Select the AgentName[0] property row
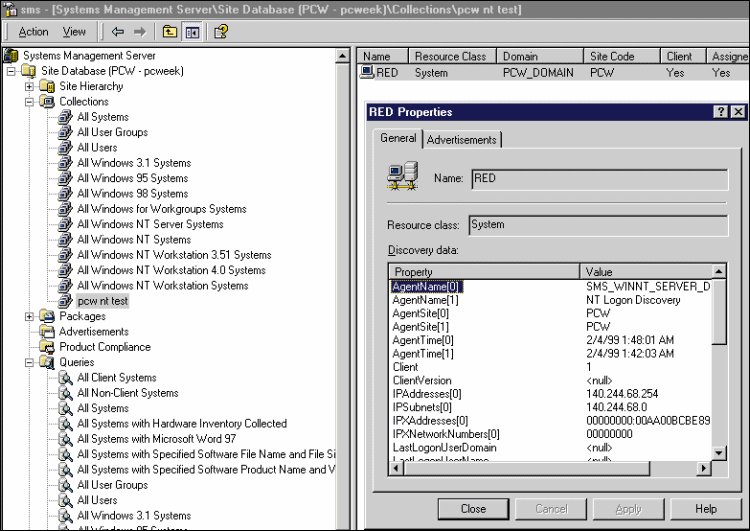The width and height of the screenshot is (750, 531). click(550, 287)
